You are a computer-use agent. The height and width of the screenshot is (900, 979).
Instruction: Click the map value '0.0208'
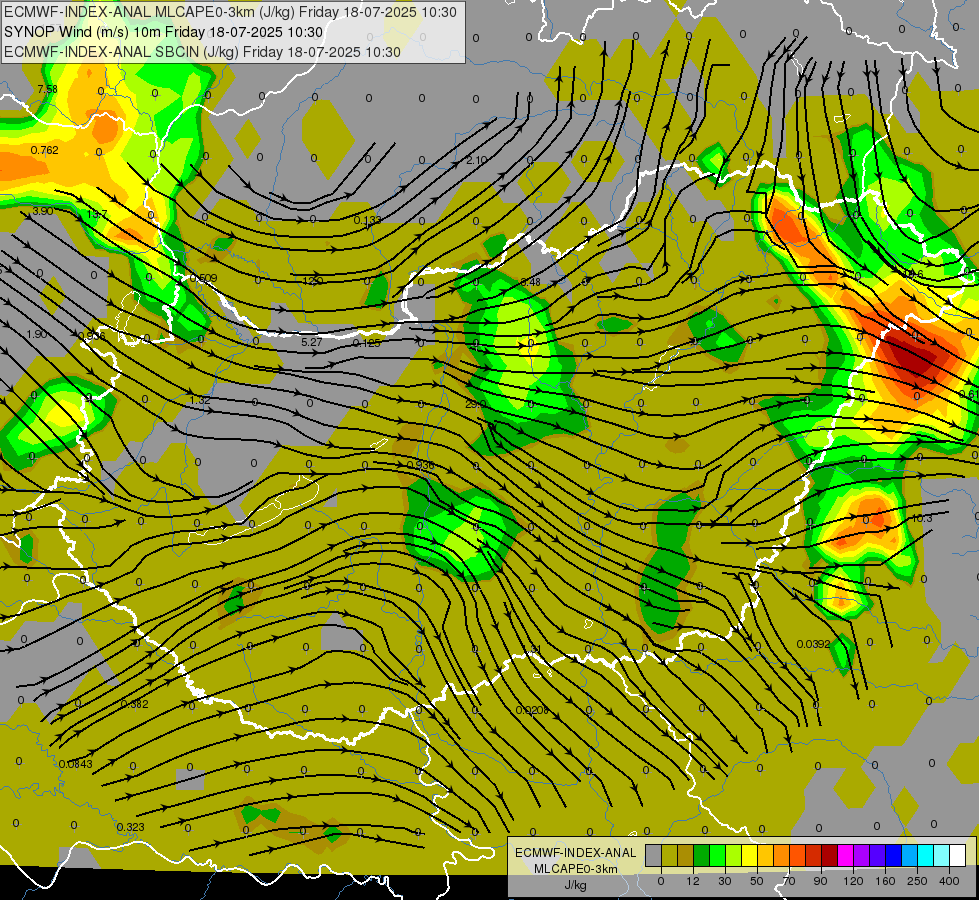533,710
